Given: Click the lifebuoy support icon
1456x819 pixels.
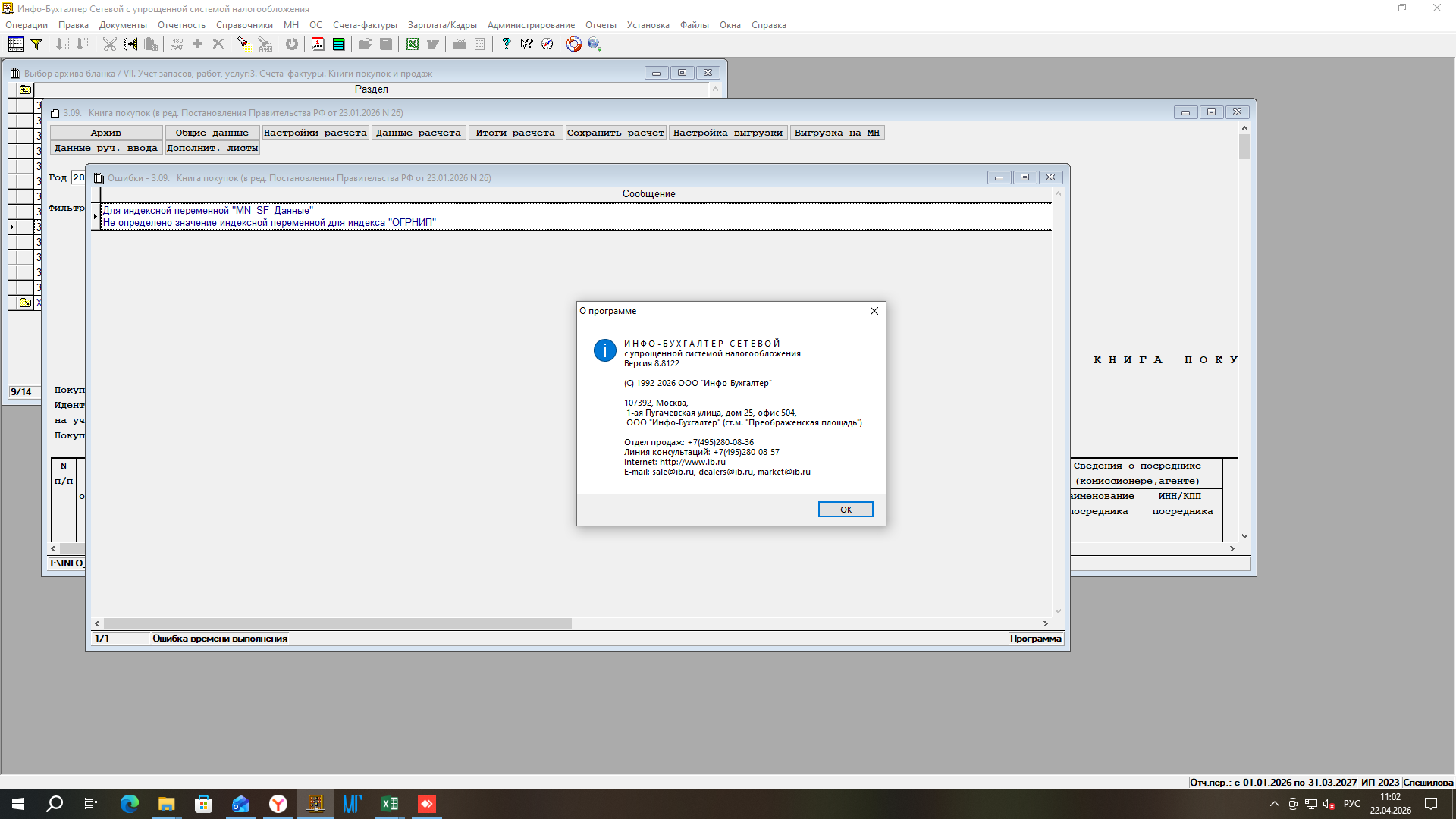Looking at the screenshot, I should coord(573,44).
